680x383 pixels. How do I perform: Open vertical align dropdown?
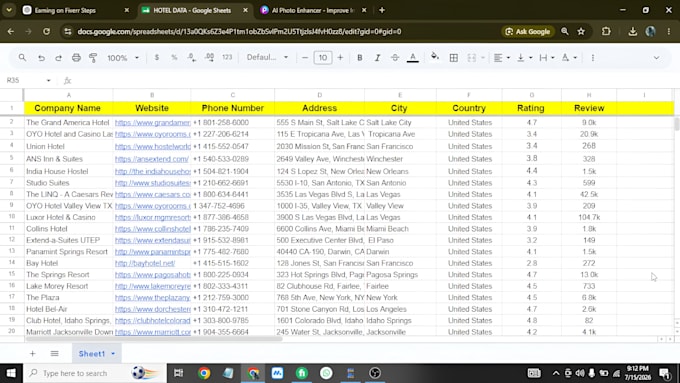pos(524,58)
